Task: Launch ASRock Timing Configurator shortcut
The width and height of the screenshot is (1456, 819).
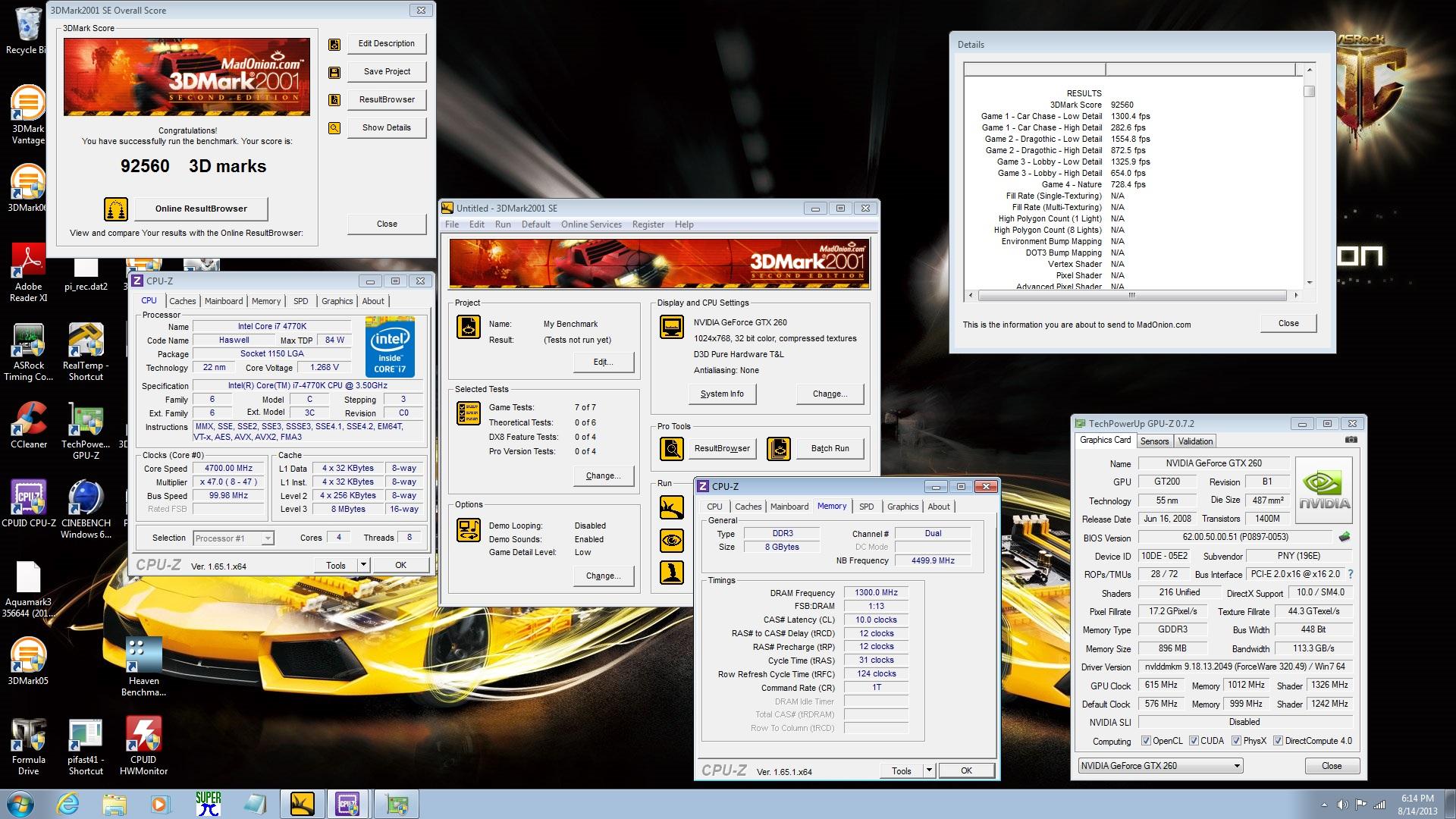Action: [29, 353]
